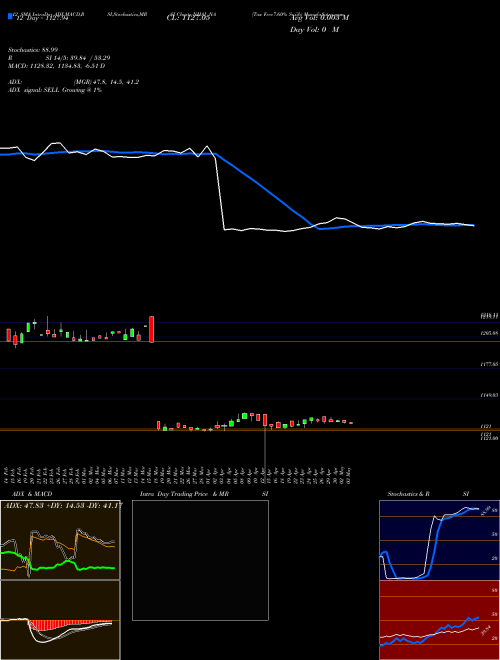Screen dimensions: 500x660
Task: Click the 'ADX: 47.83 +DY: 14.53 -DY: 41.17' header
Action: point(63,505)
